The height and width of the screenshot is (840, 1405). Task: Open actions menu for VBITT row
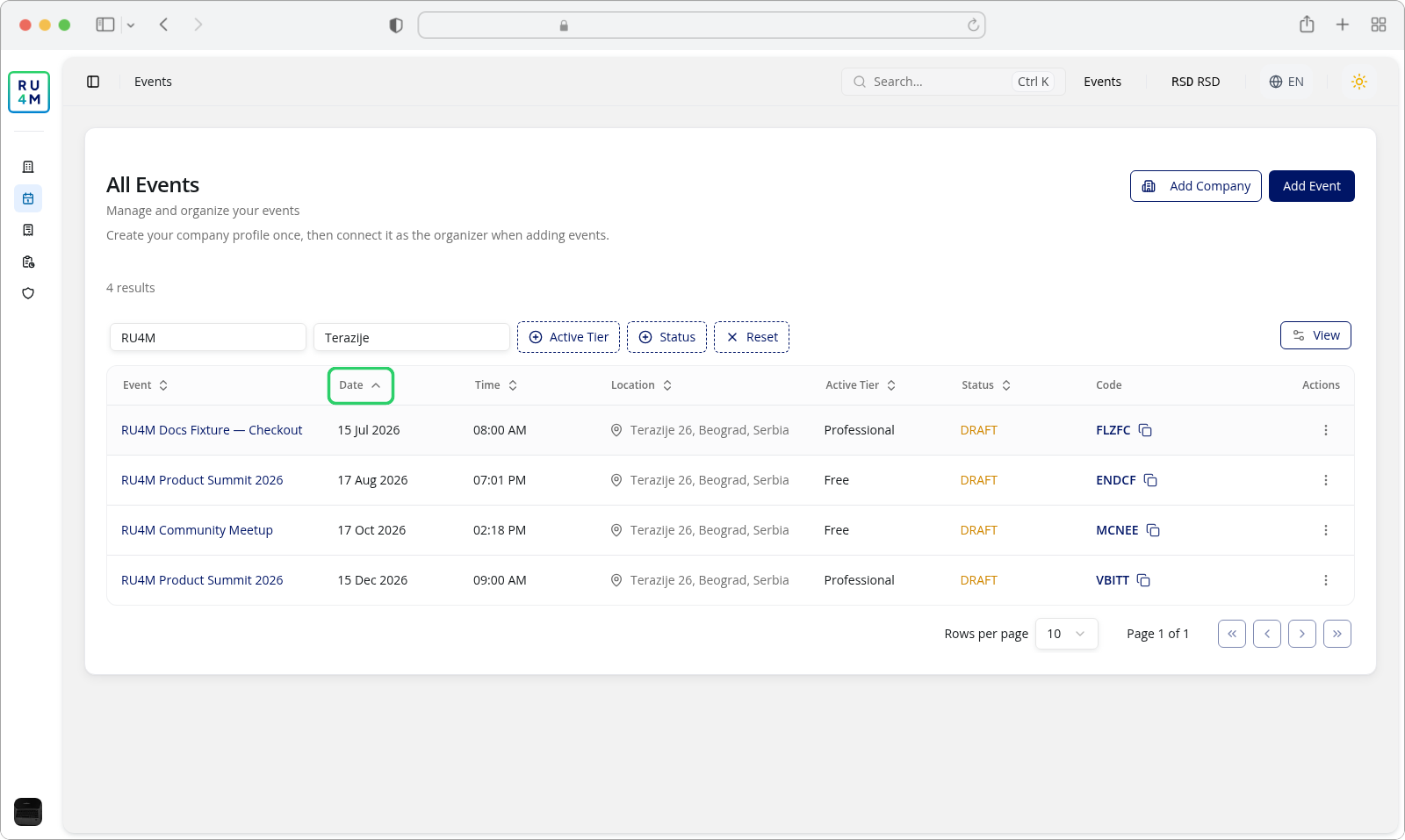(1326, 580)
